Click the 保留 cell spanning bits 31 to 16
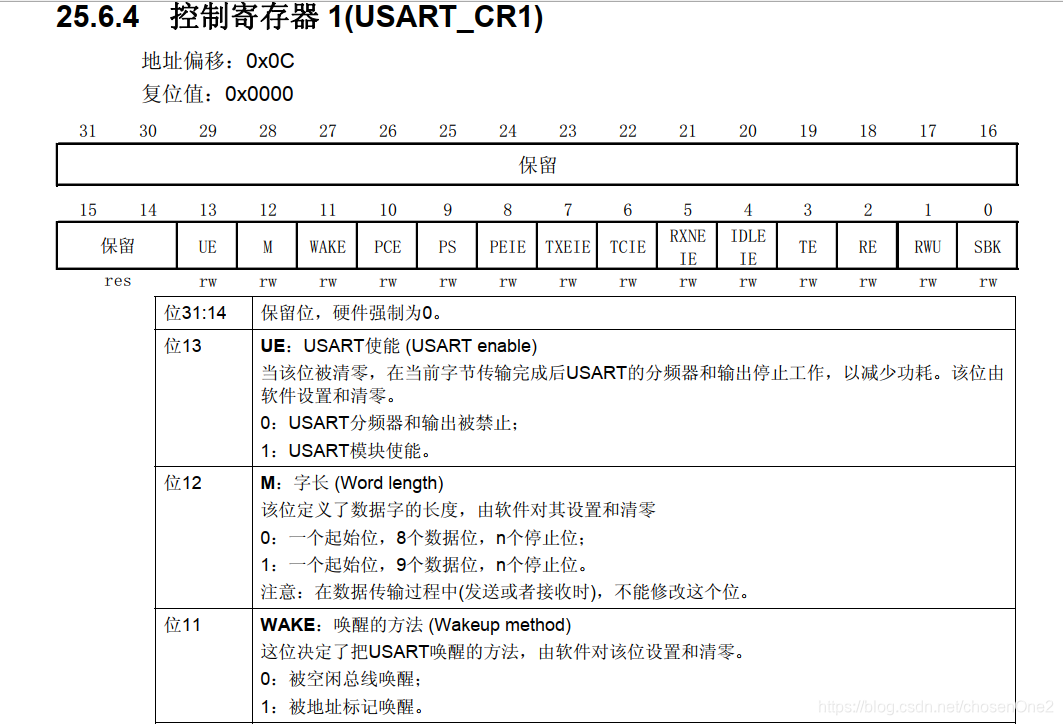 (x=537, y=165)
